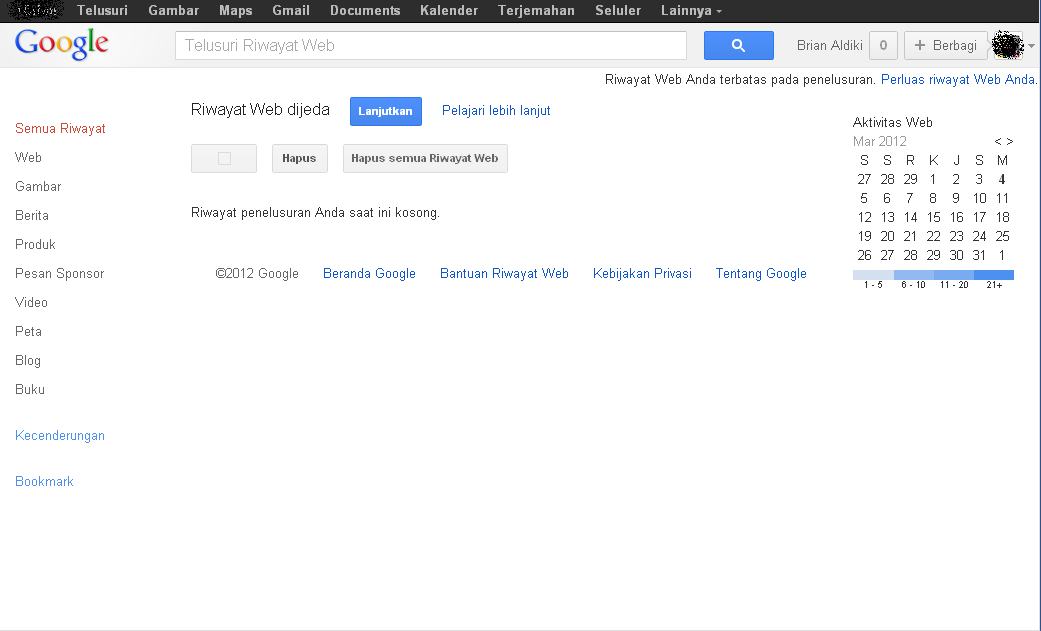Select Gambar in the sidebar

pyautogui.click(x=39, y=187)
